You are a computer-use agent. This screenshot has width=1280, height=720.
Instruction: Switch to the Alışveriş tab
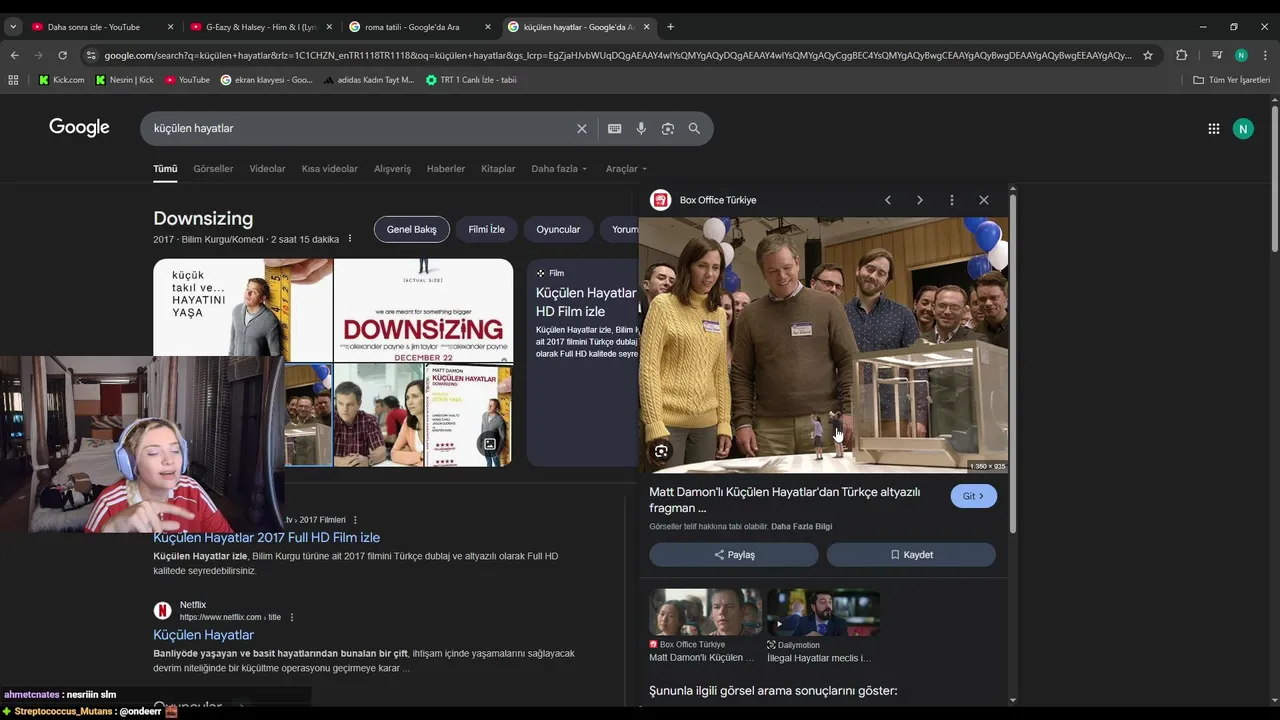(392, 169)
